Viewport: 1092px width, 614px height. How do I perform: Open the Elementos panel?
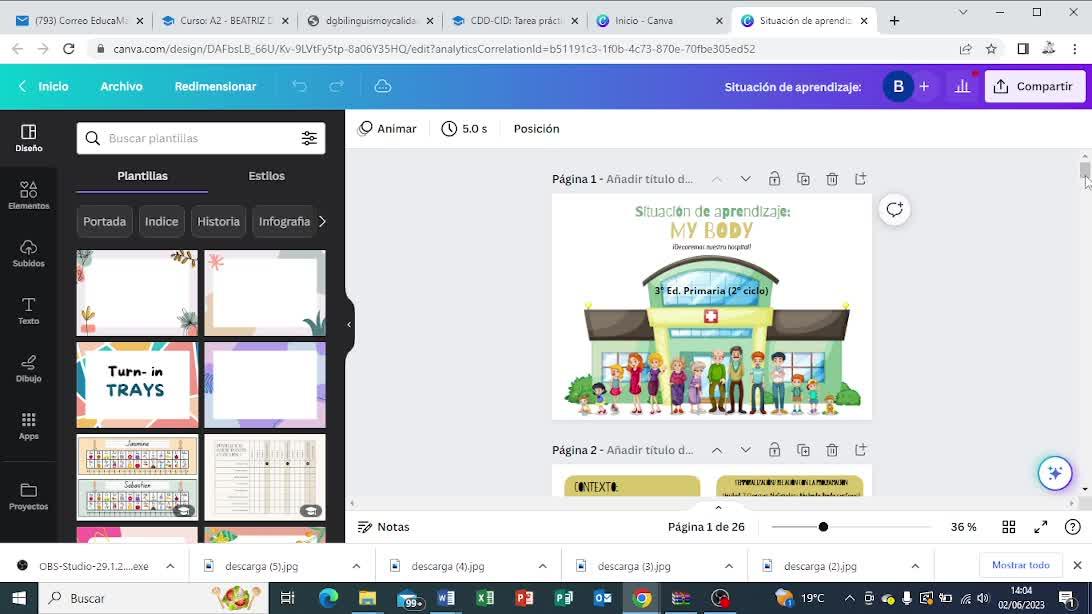[x=29, y=196]
